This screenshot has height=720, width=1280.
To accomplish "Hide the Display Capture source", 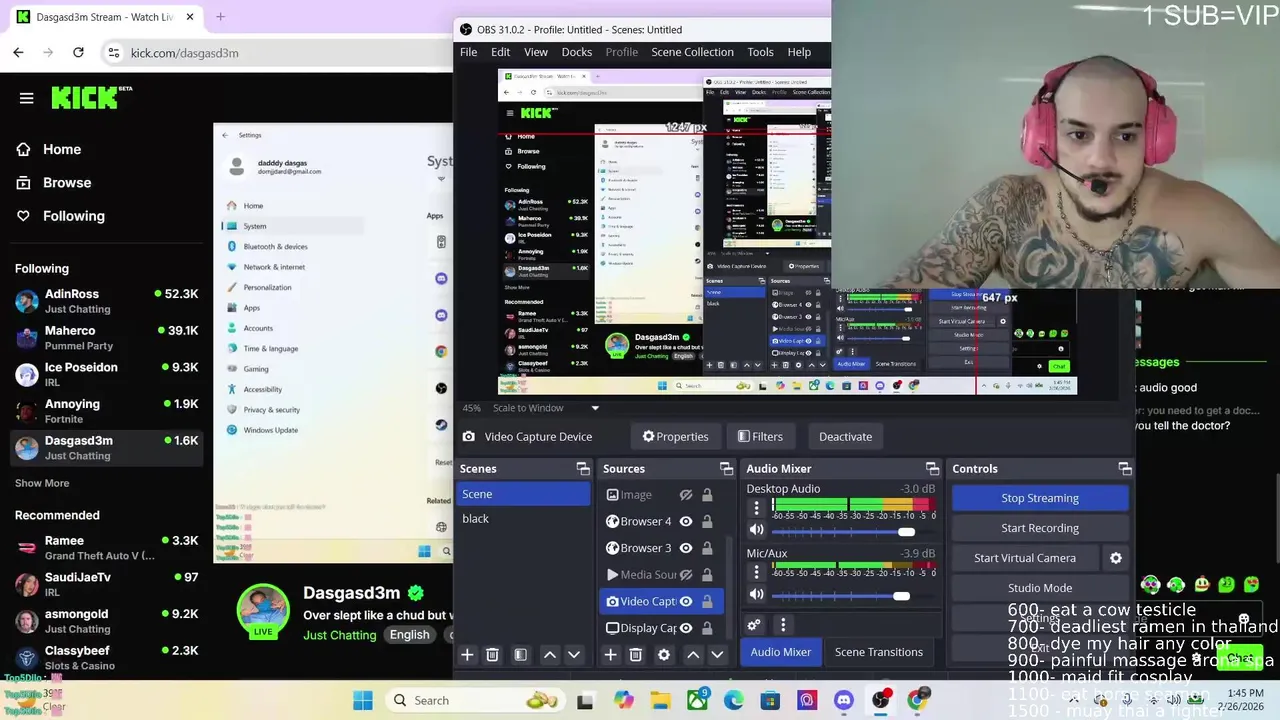I will (686, 628).
